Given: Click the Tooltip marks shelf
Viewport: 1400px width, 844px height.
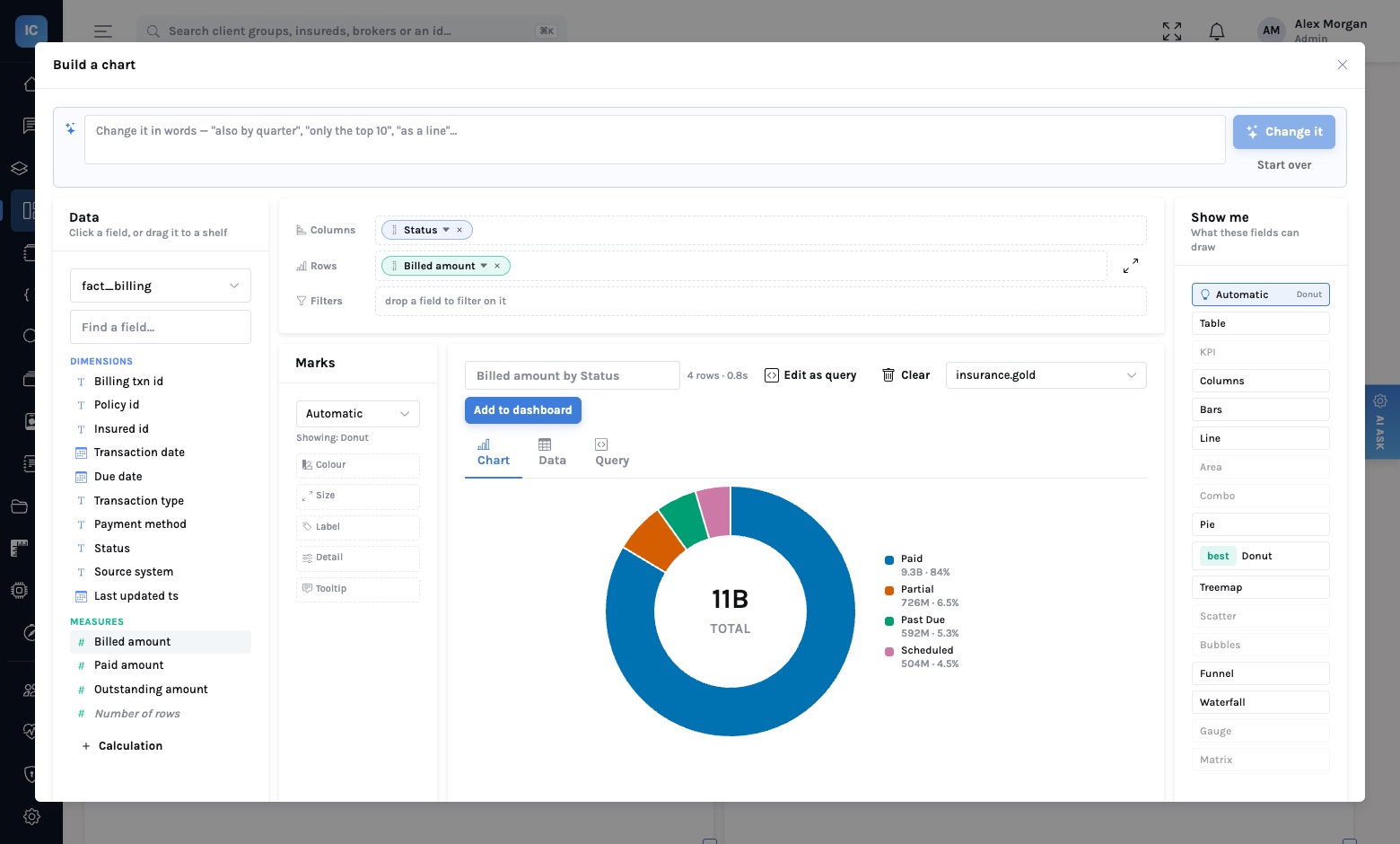Looking at the screenshot, I should tap(358, 589).
